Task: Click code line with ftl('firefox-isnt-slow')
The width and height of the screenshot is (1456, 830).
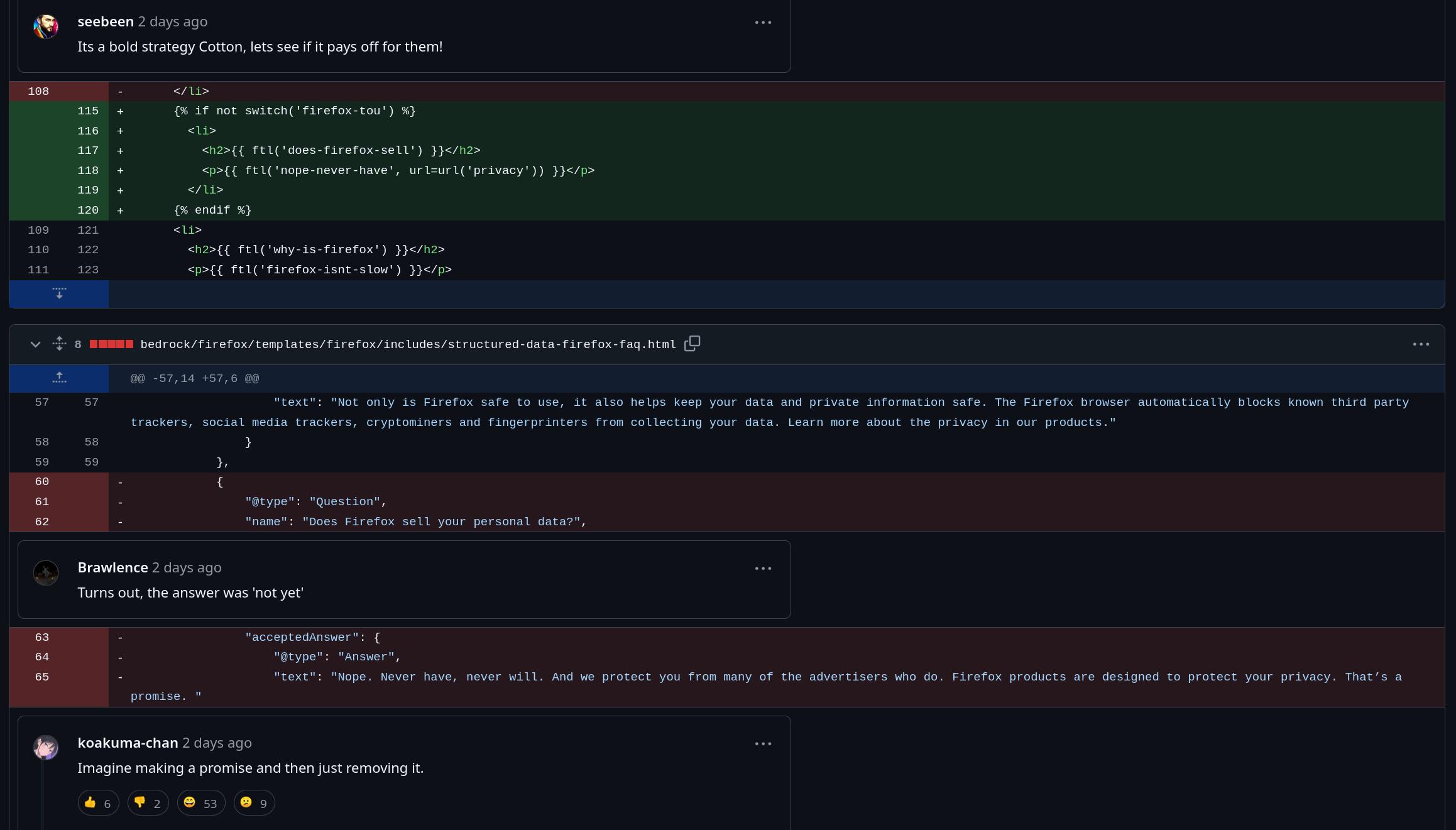Action: (320, 270)
